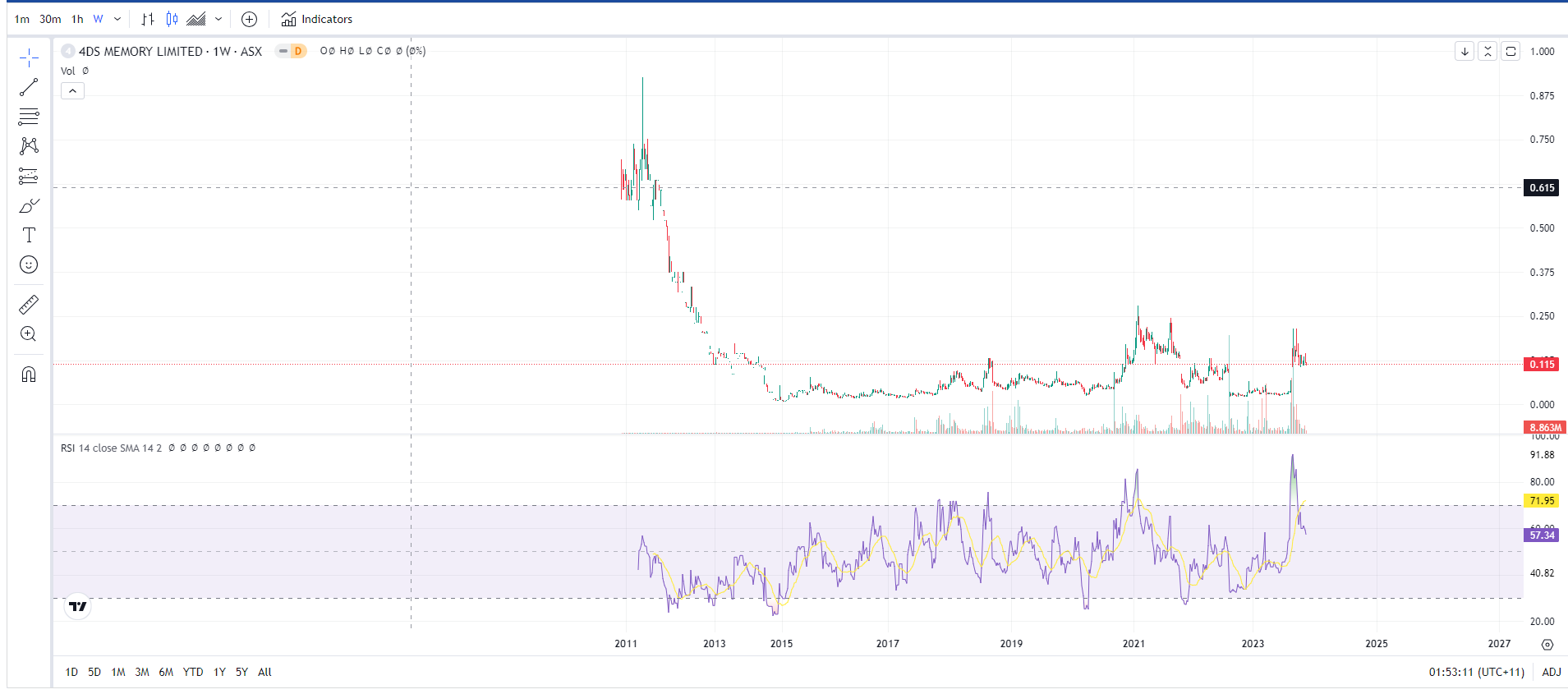Image resolution: width=1568 pixels, height=694 pixels.
Task: Show All available data range
Action: pos(264,672)
